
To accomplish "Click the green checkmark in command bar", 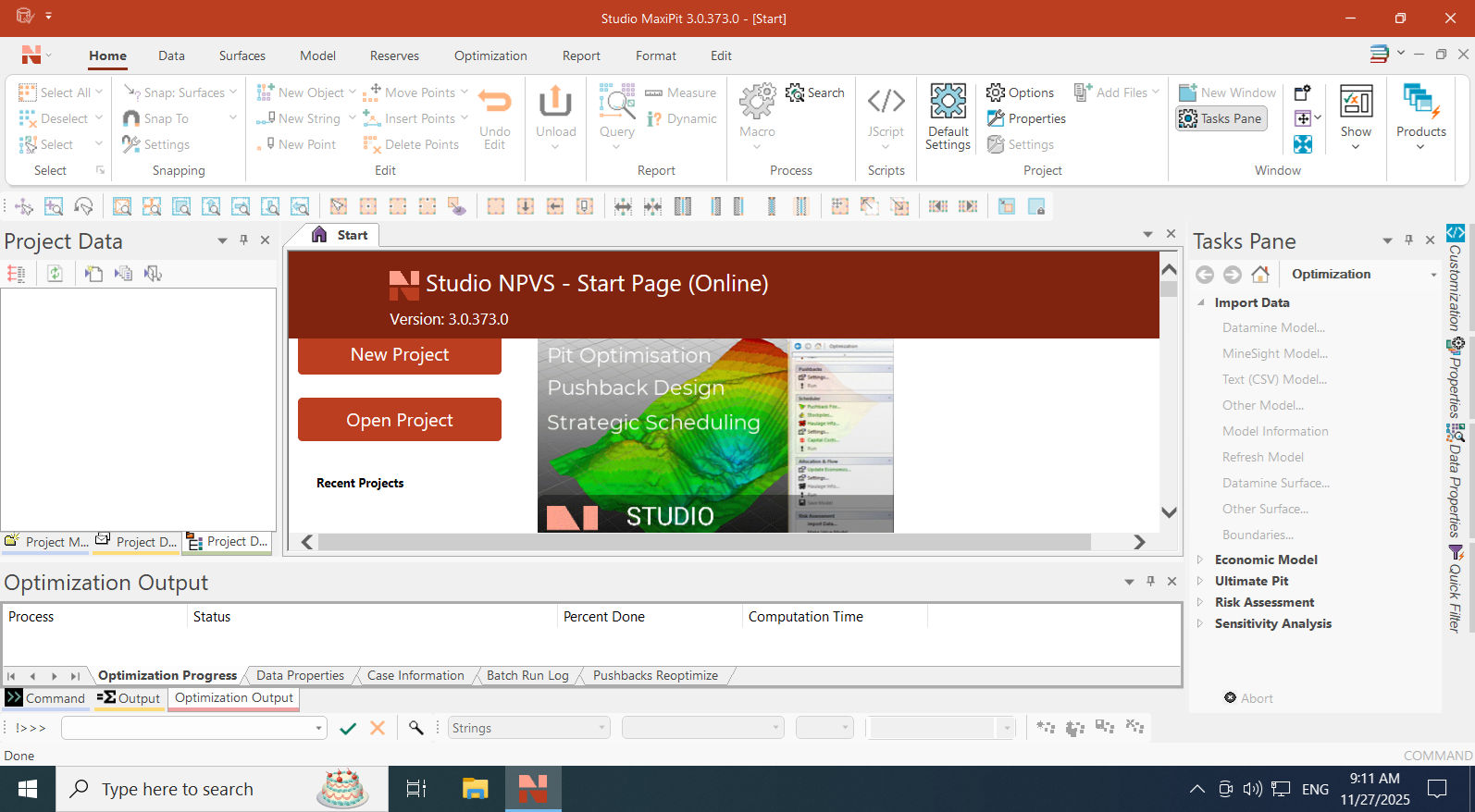I will point(348,729).
